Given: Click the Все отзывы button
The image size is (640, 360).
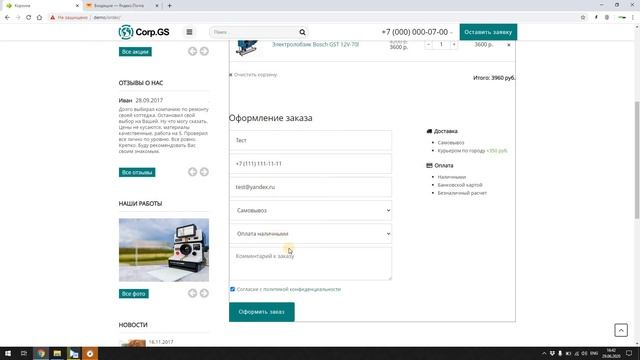Looking at the screenshot, I should click(137, 172).
